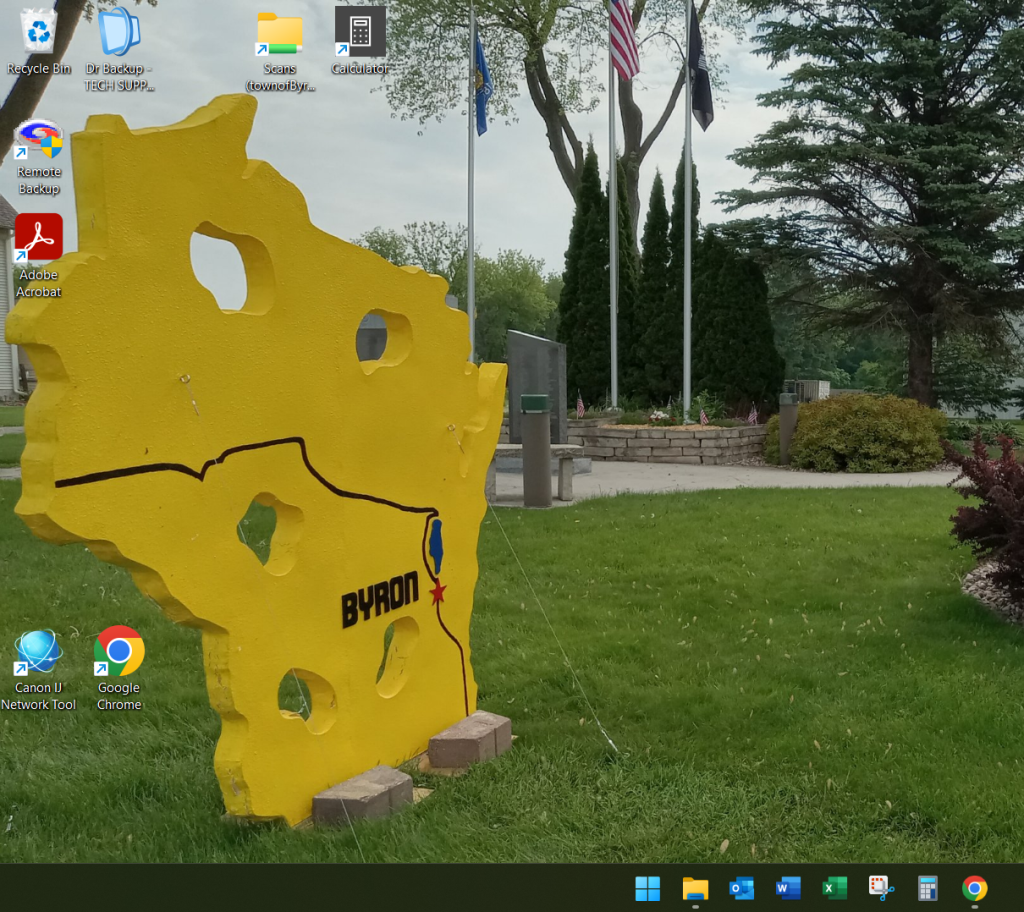Click the Adobe Acrobat desktop icon

[x=39, y=239]
